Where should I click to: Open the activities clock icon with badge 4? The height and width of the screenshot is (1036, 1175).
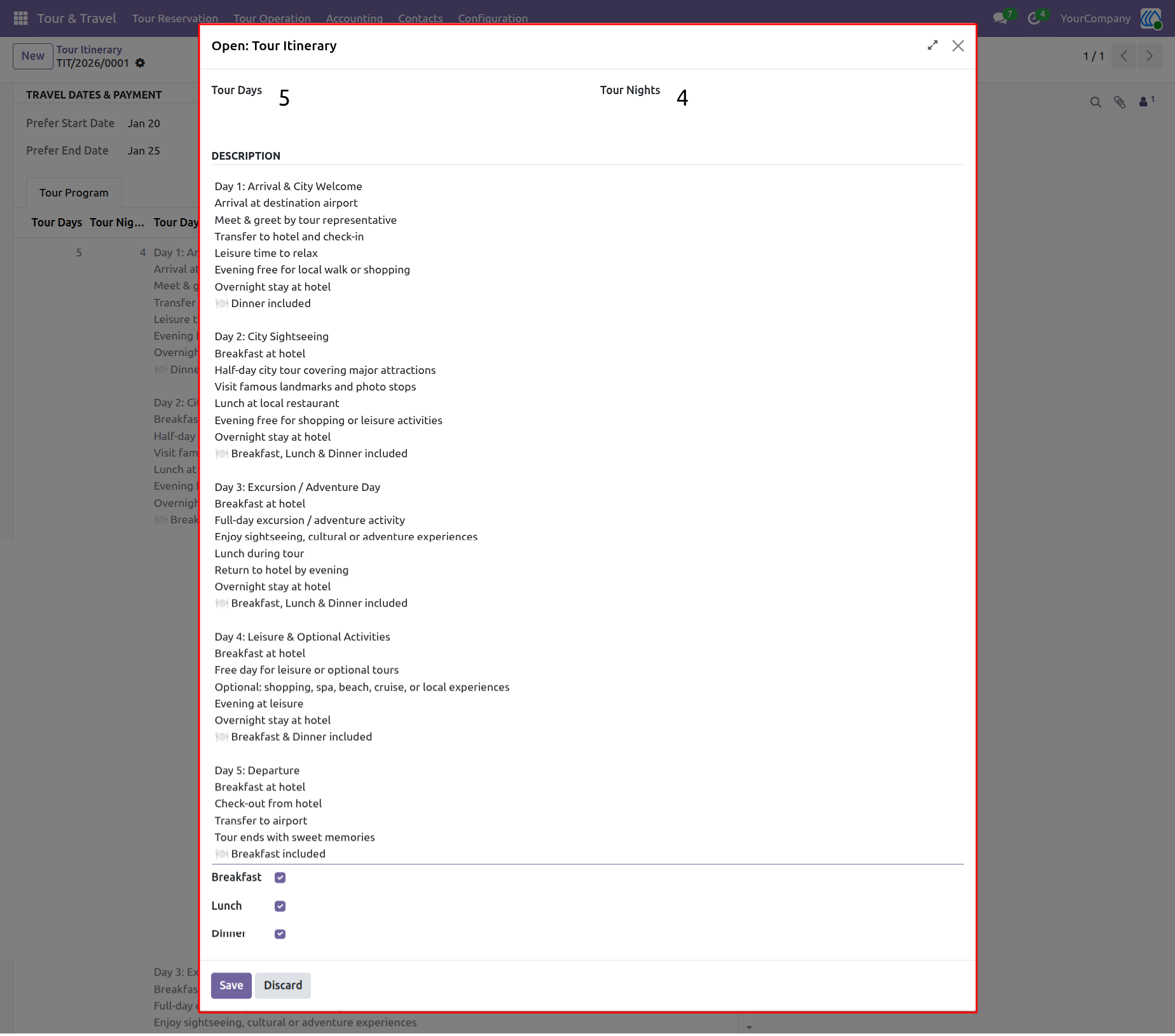[x=1034, y=18]
